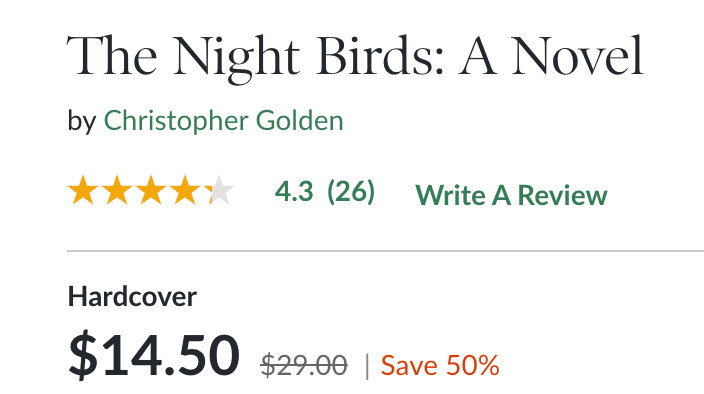The height and width of the screenshot is (394, 704).
Task: Click the red Save 50% text
Action: tap(440, 365)
